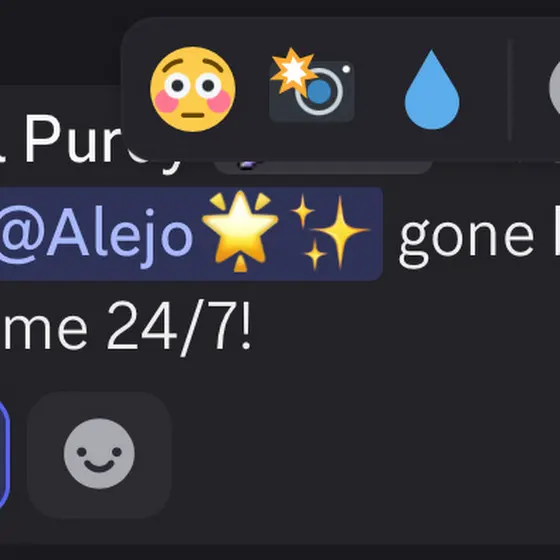Click the dark strip above the reaction toolbar

[280, 7]
